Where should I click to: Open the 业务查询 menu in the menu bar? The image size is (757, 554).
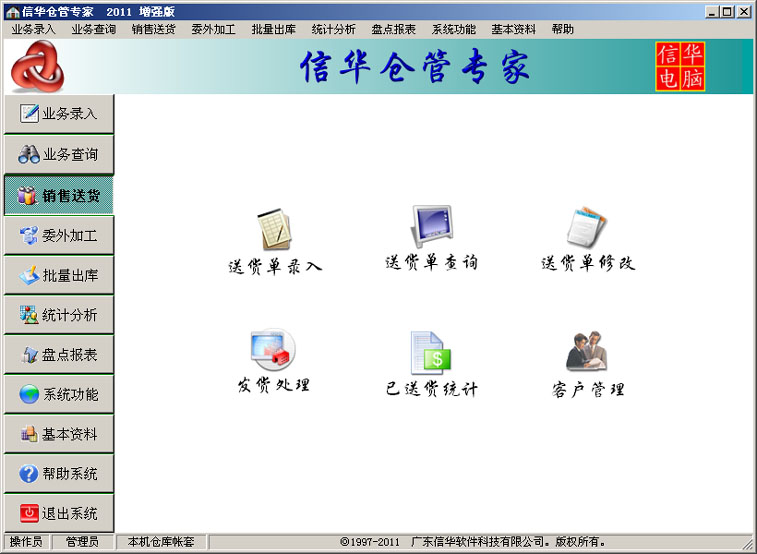pyautogui.click(x=94, y=29)
